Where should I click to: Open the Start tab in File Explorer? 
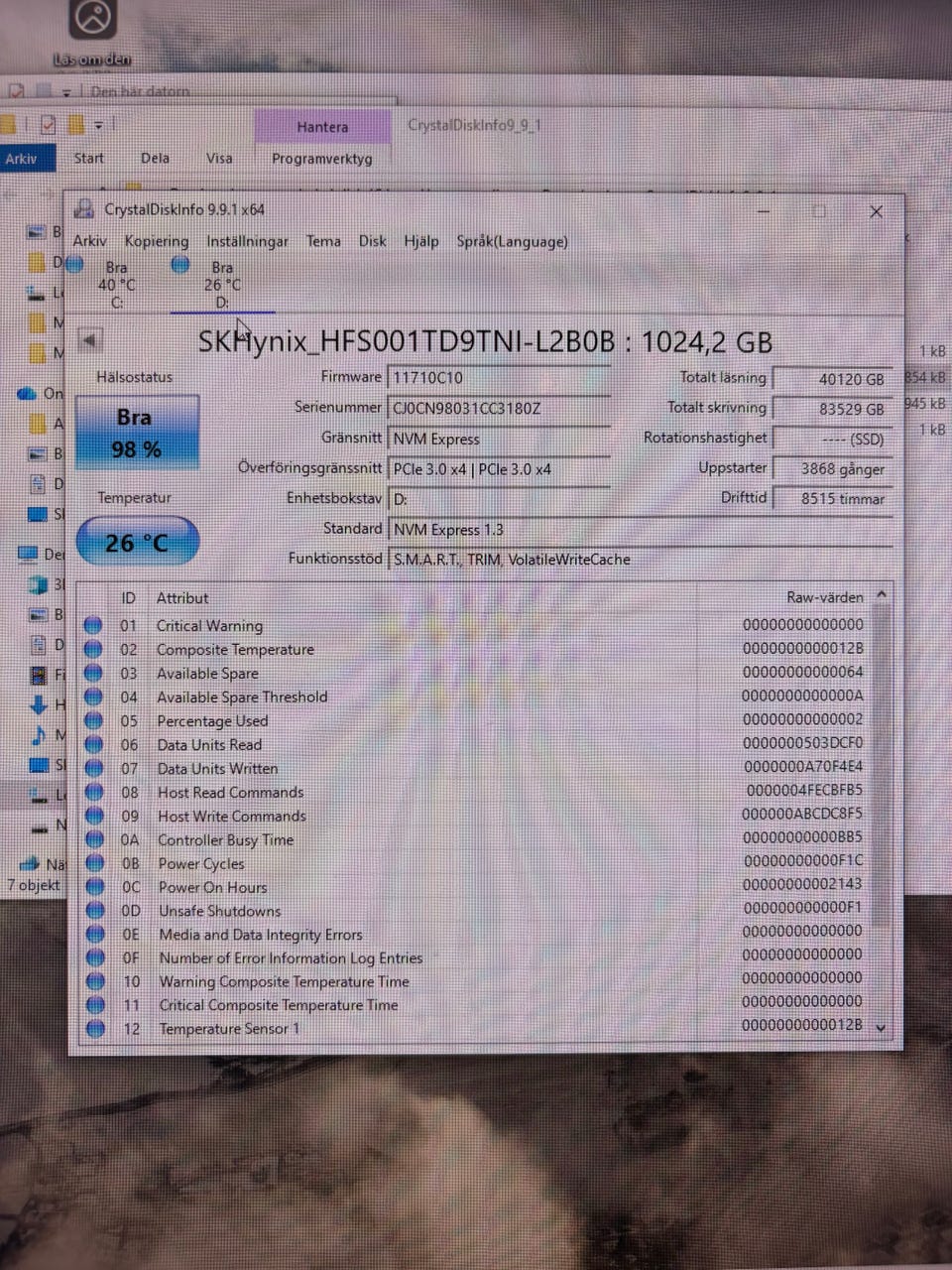[x=88, y=158]
